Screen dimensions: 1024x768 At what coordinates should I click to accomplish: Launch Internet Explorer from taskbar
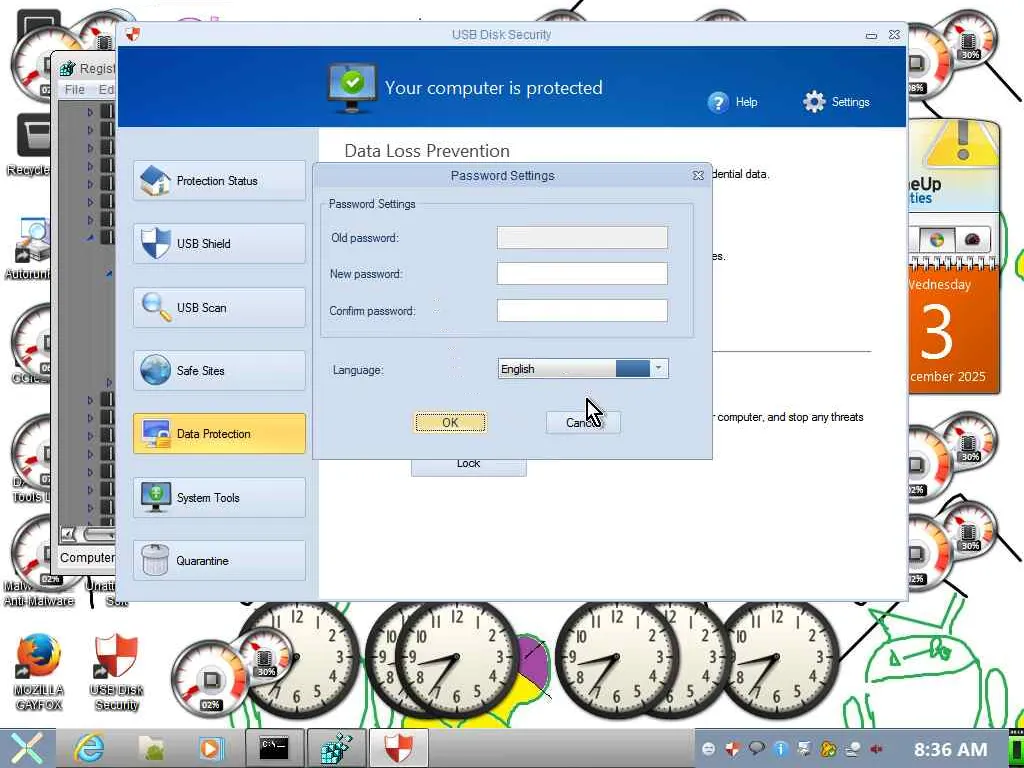coord(89,748)
